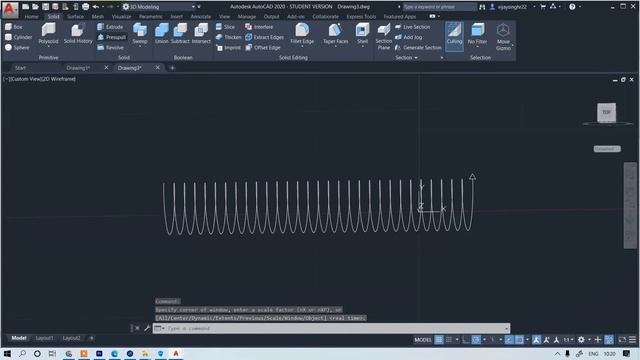Viewport: 640px width, 360px height.
Task: Switch to the Mesh ribbon tab
Action: click(98, 17)
